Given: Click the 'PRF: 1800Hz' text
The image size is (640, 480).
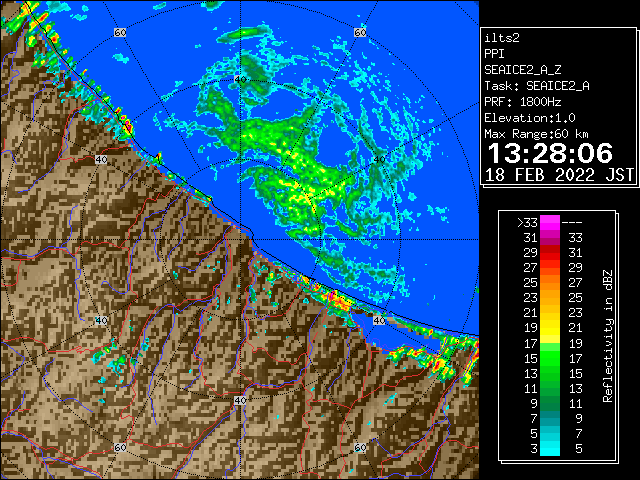Looking at the screenshot, I should click(523, 102).
